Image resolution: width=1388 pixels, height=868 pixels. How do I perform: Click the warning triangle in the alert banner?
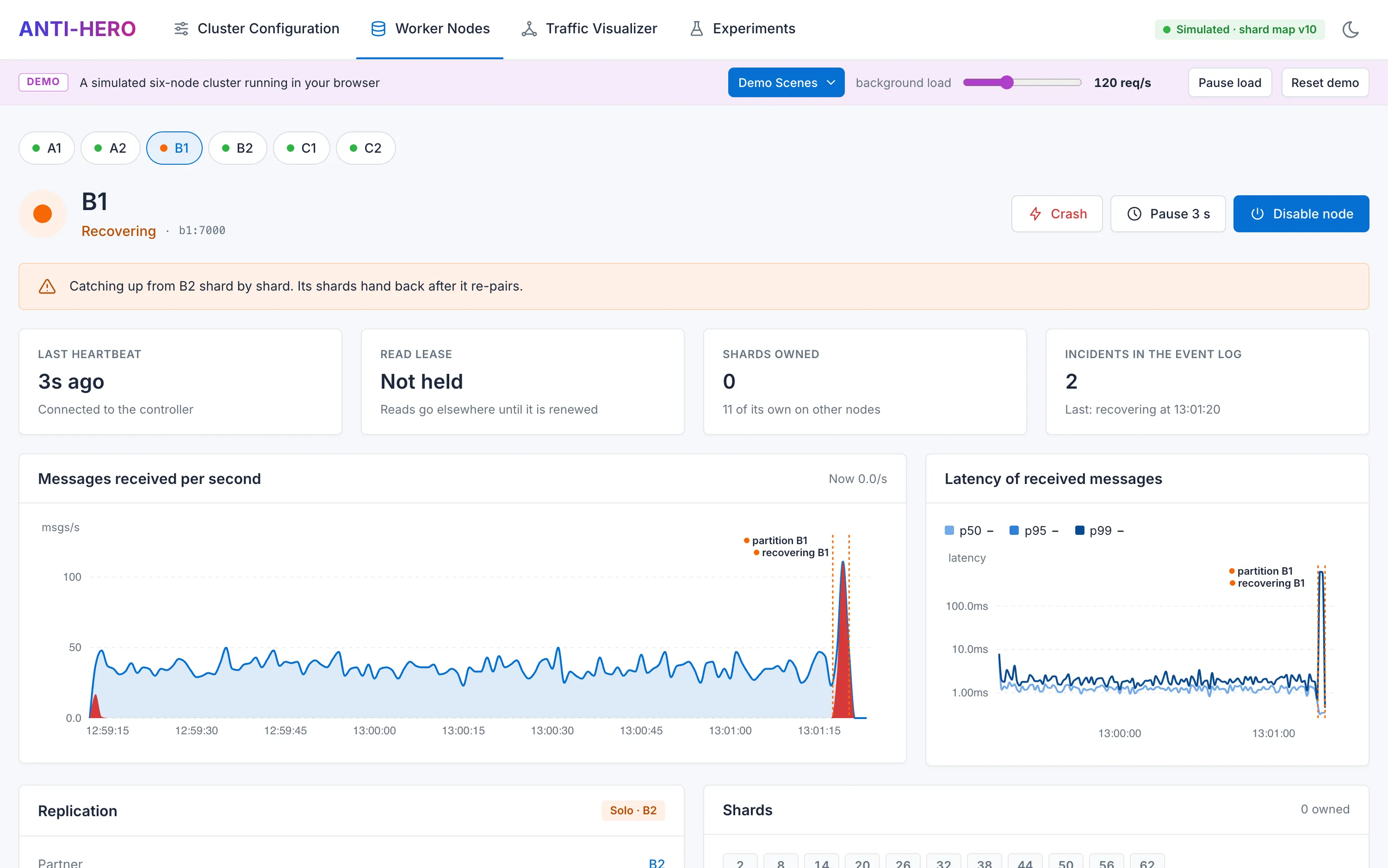[47, 286]
